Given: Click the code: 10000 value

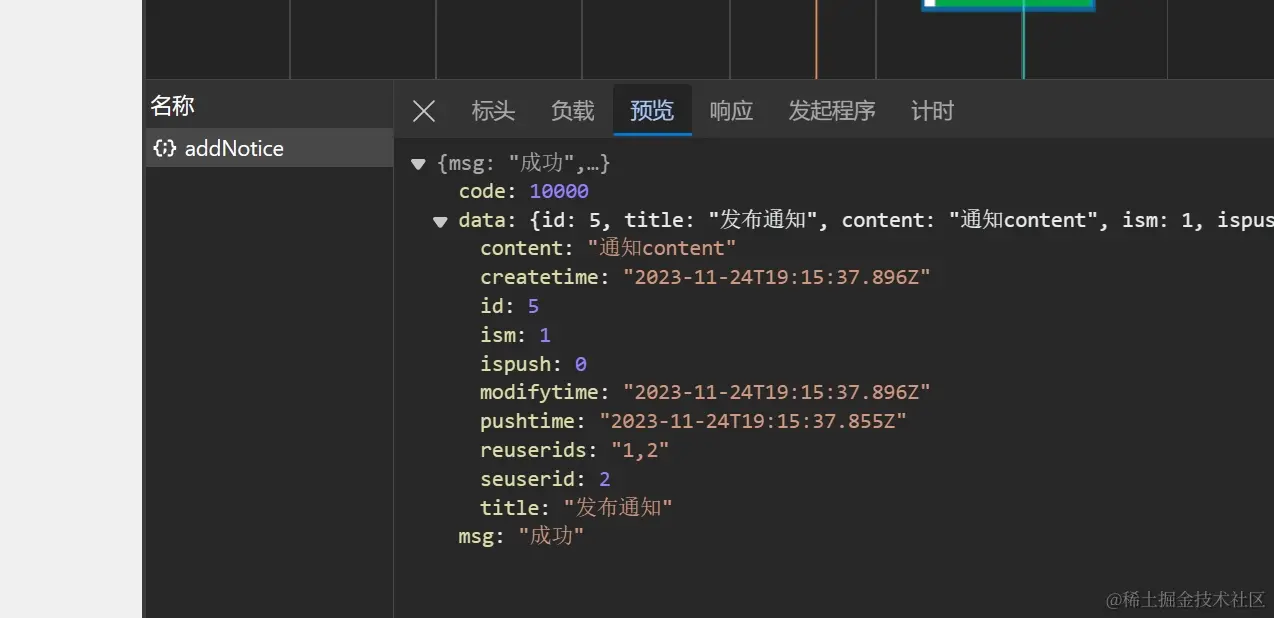Looking at the screenshot, I should pos(559,191).
